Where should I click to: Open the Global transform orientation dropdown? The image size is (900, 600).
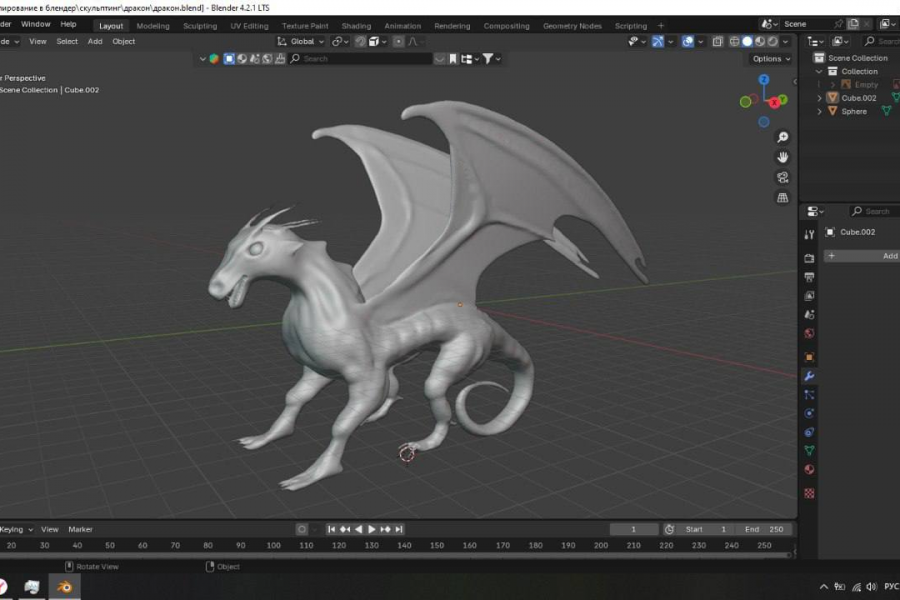[x=301, y=41]
